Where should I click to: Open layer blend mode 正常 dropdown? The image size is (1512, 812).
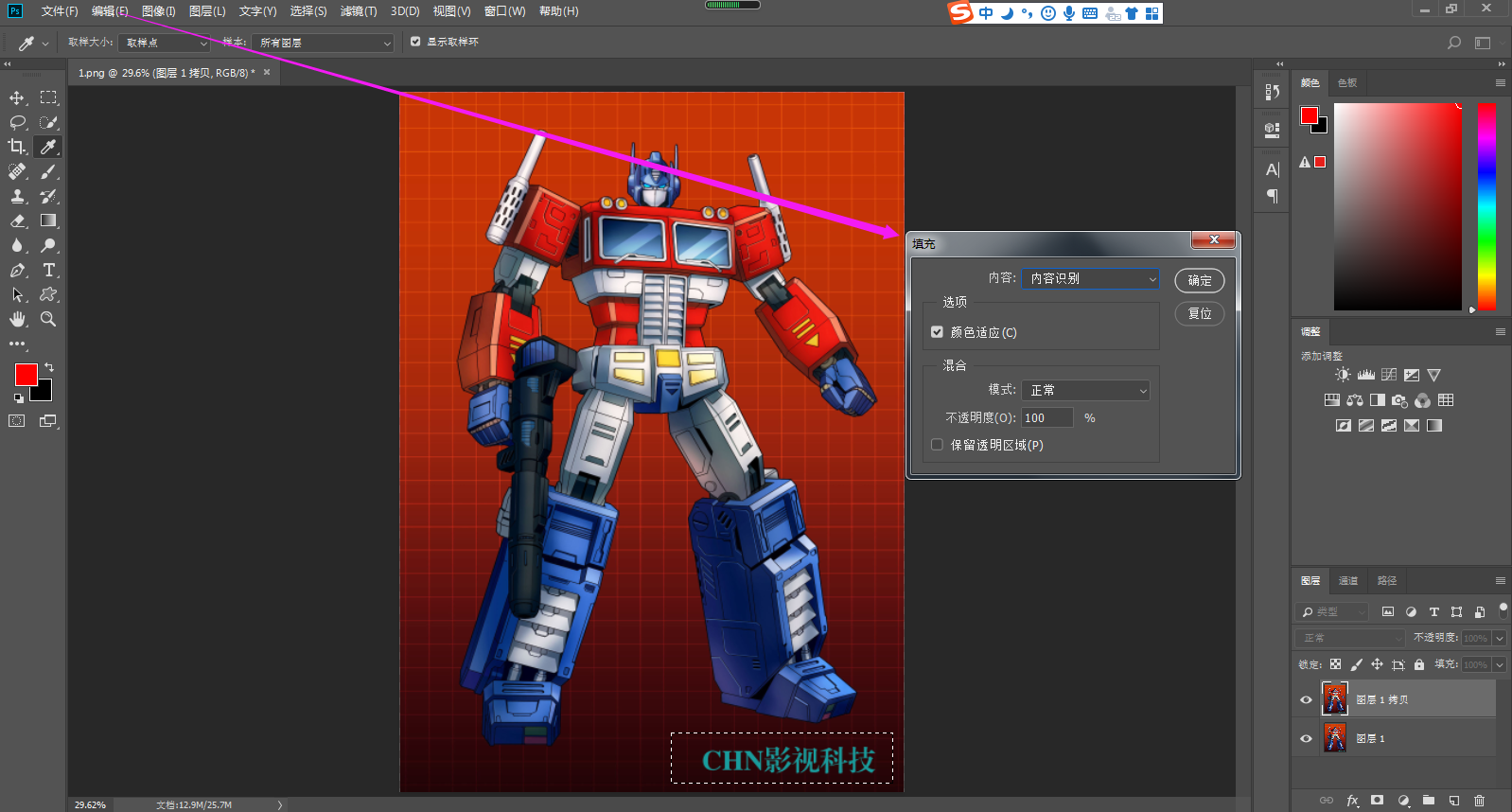click(x=1351, y=638)
